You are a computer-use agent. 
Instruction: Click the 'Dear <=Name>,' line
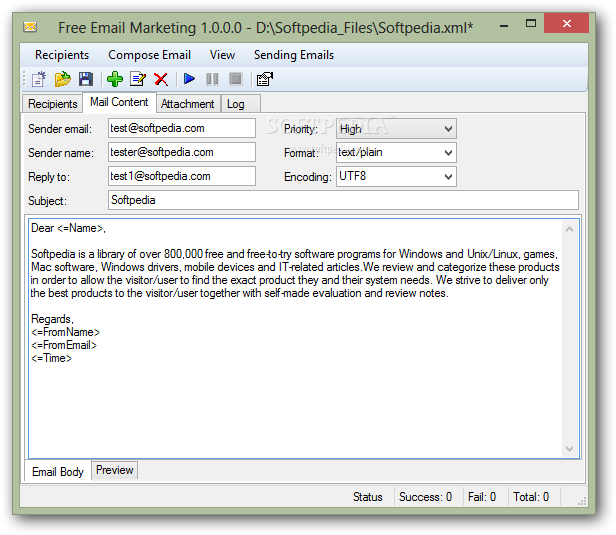68,228
